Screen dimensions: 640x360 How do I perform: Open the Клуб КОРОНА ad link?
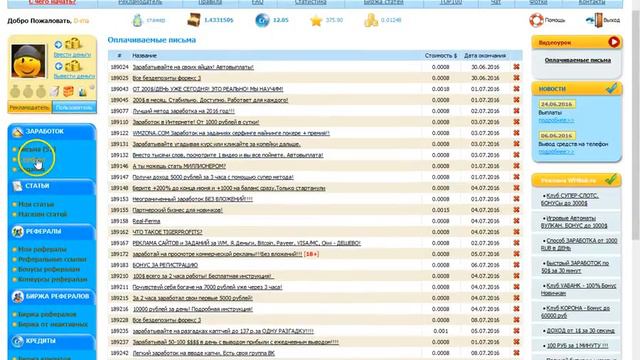point(576,312)
